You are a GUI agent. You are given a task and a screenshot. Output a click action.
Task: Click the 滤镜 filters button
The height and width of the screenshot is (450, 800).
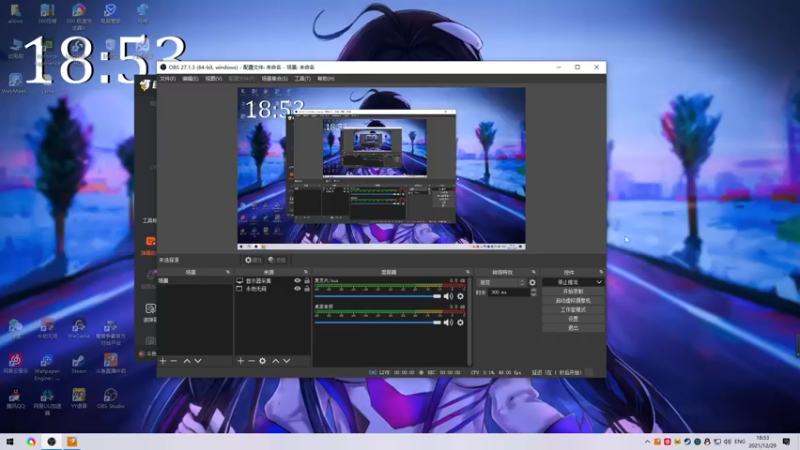pyautogui.click(x=277, y=260)
